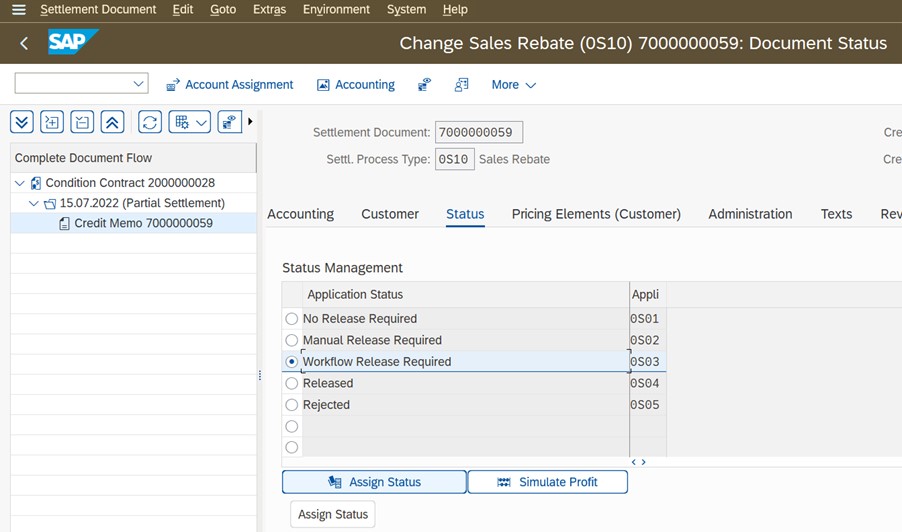This screenshot has width=902, height=532.
Task: Select Manual Release Required radio button
Action: tap(292, 340)
